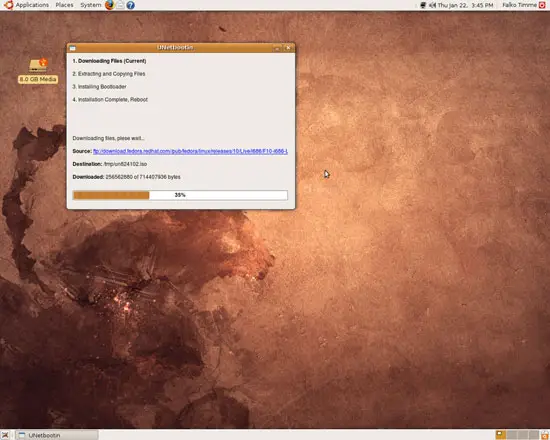Click the Ubuntu logo on Applications menu

tap(8, 5)
